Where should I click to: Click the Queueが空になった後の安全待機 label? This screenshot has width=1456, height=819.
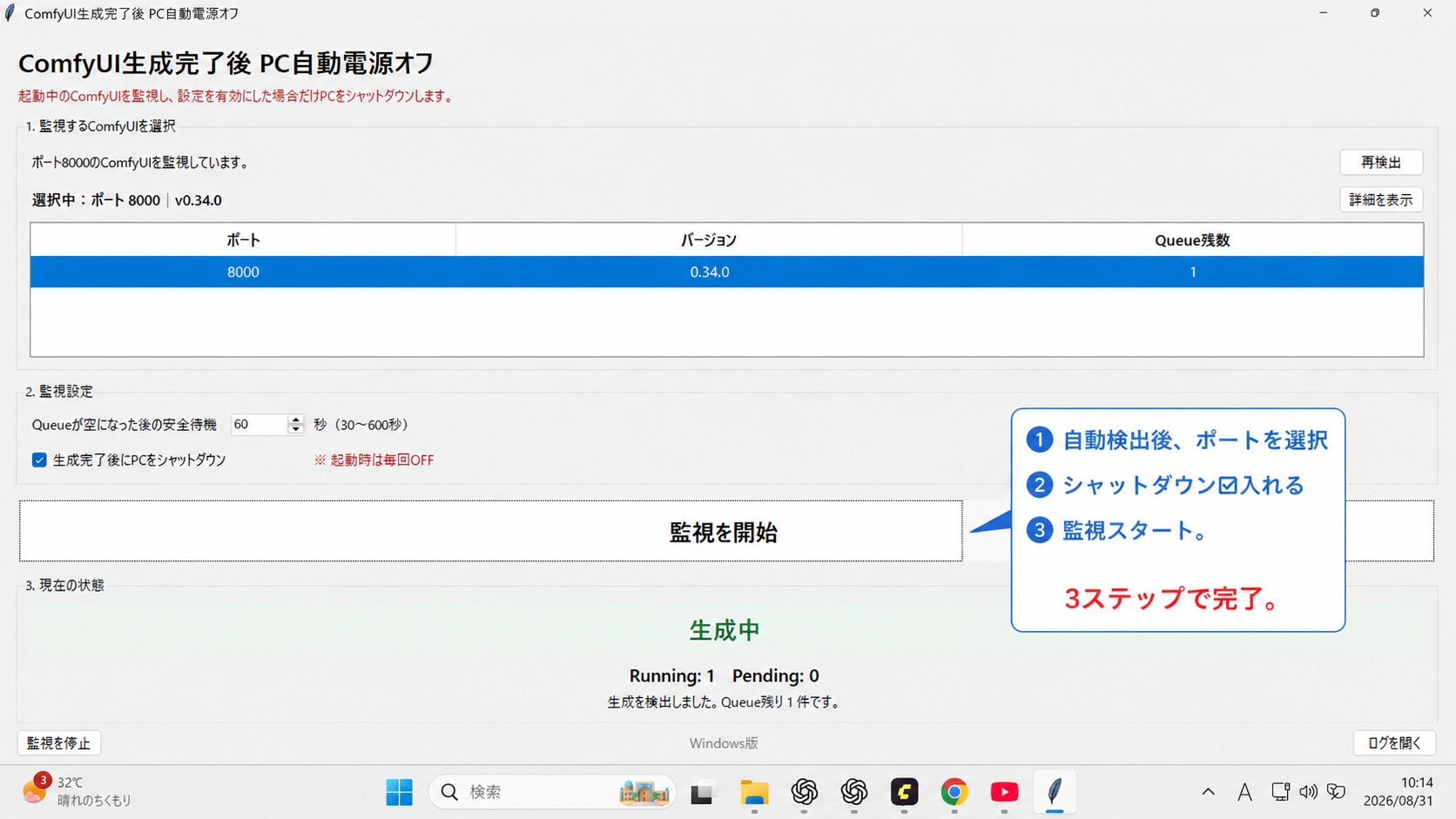(x=124, y=425)
